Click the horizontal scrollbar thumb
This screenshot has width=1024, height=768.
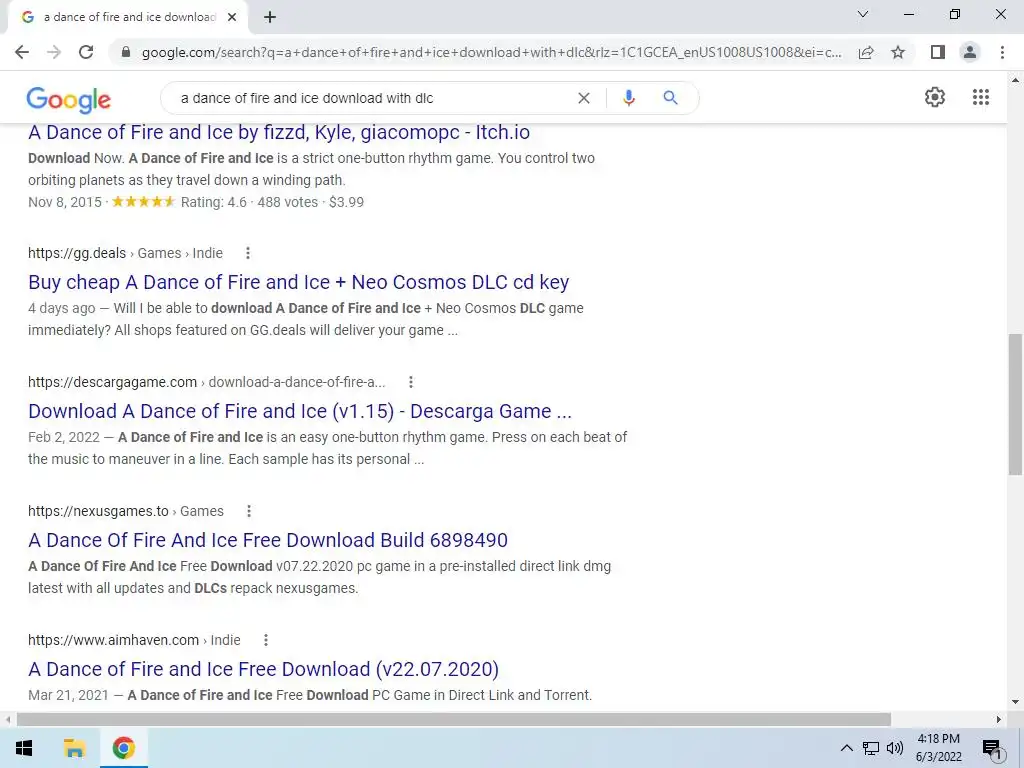454,720
